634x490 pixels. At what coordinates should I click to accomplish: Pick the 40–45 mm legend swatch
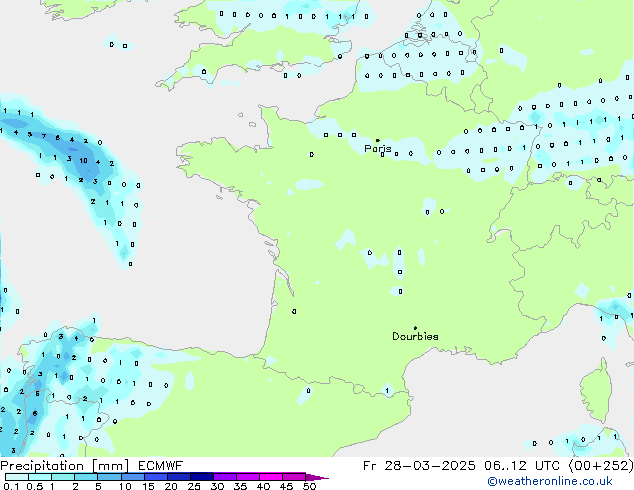[x=271, y=477]
